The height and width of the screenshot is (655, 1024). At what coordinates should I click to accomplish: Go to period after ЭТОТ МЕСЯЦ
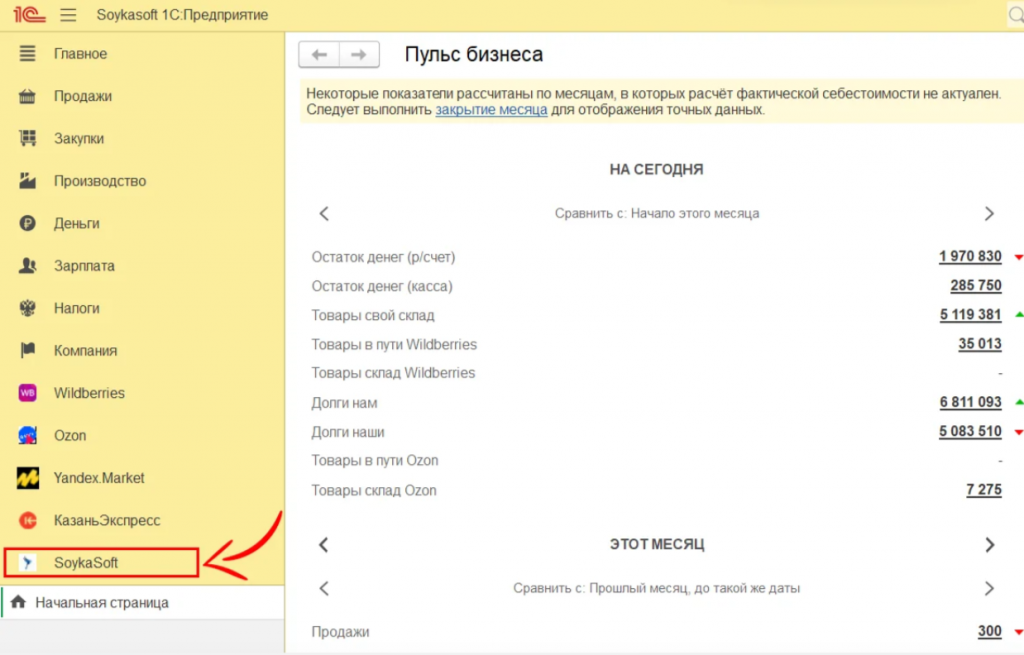tap(989, 545)
